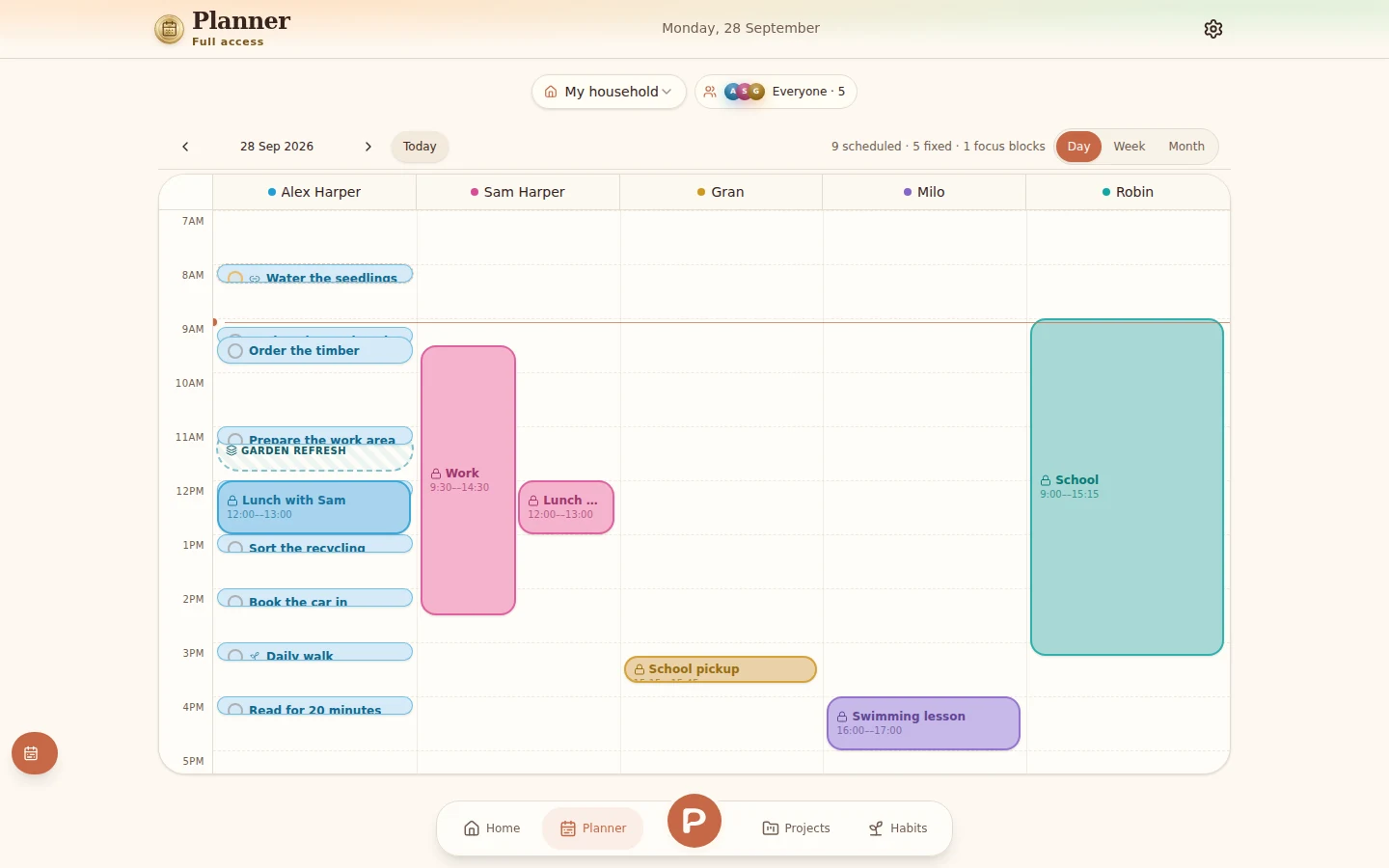Click Milo column header
1389x868 pixels.
[924, 192]
